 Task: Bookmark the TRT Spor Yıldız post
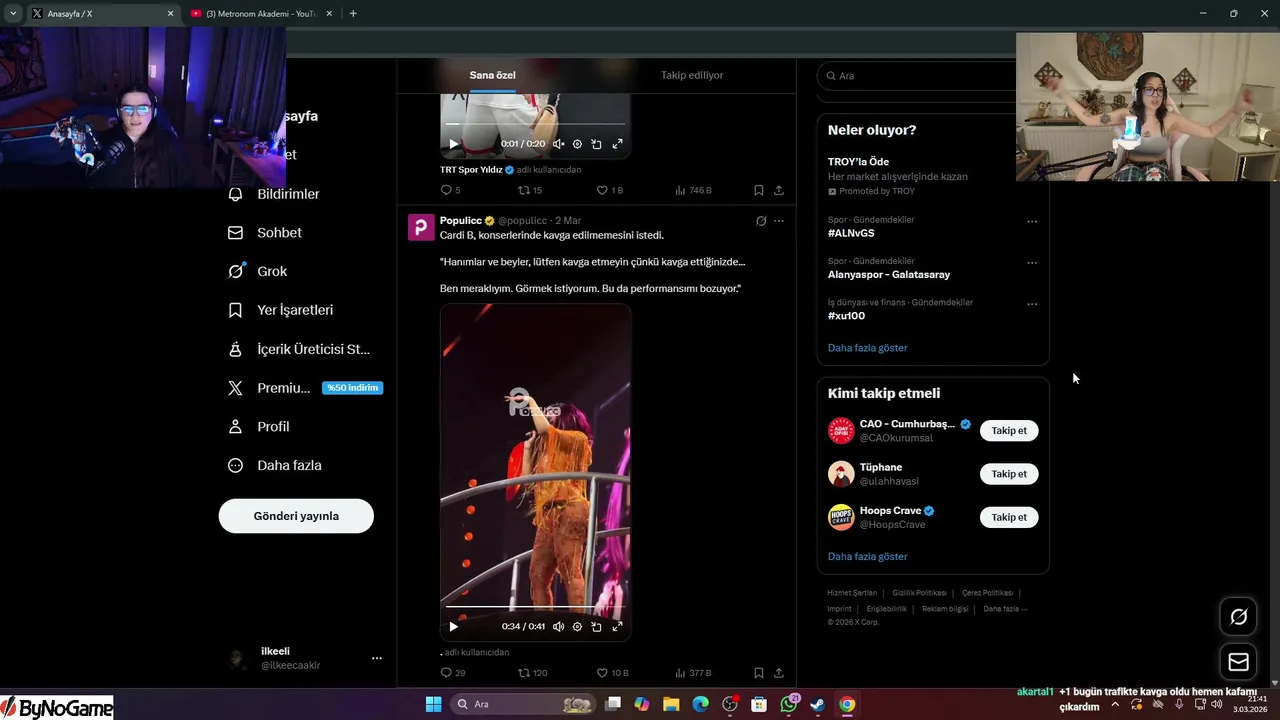(759, 190)
